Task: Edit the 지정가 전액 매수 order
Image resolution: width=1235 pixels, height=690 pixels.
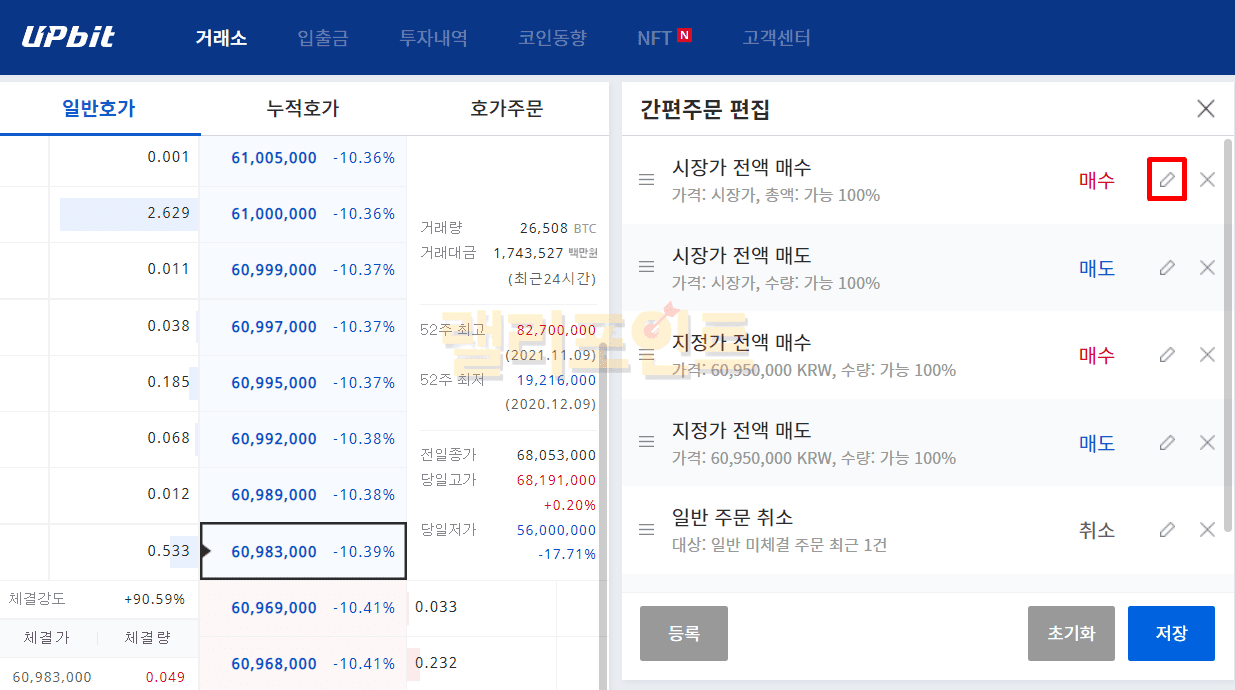Action: tap(1166, 355)
